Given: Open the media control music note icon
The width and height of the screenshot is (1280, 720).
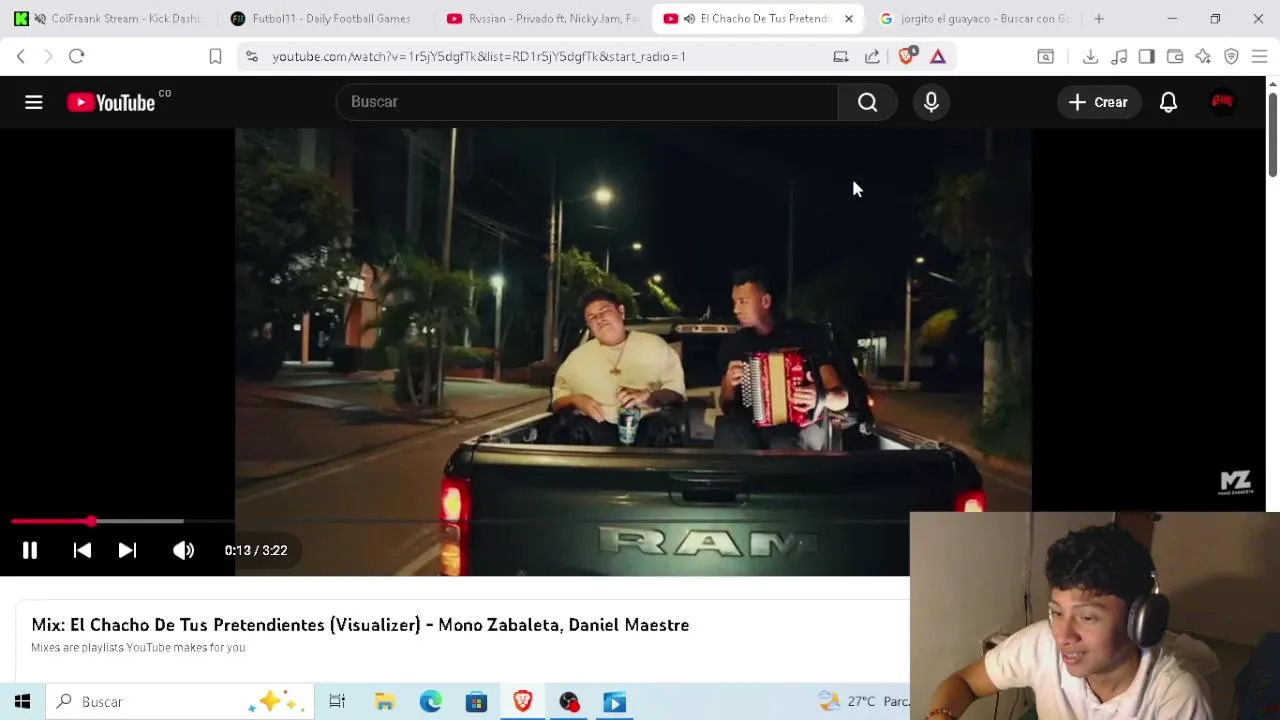Looking at the screenshot, I should point(1119,57).
